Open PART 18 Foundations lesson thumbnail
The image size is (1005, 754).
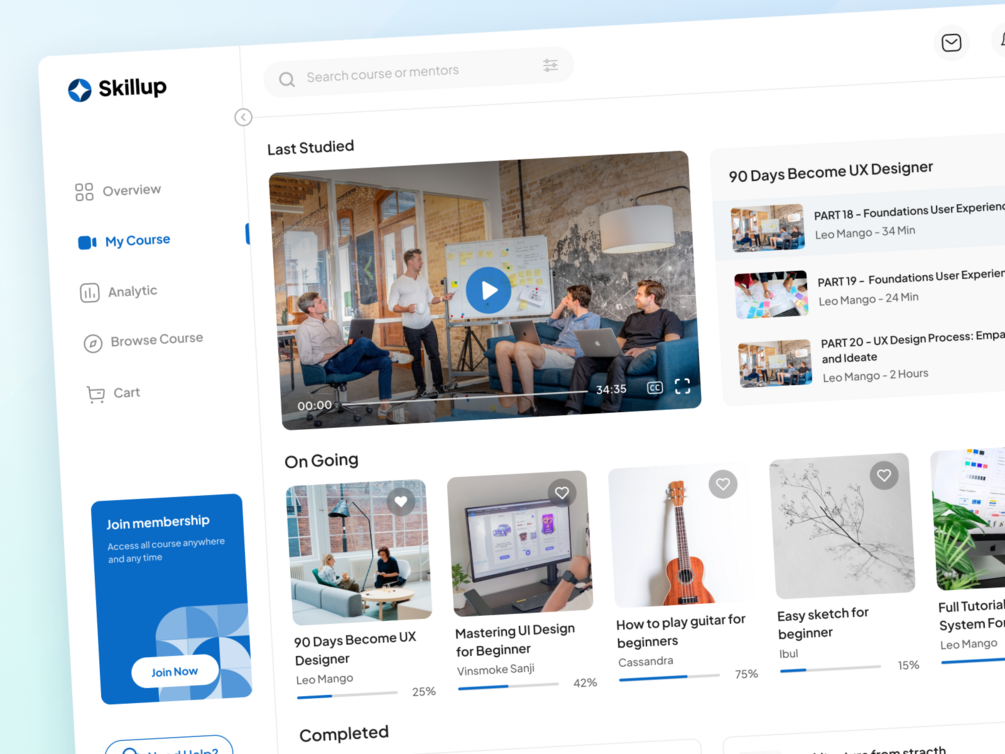(x=767, y=228)
